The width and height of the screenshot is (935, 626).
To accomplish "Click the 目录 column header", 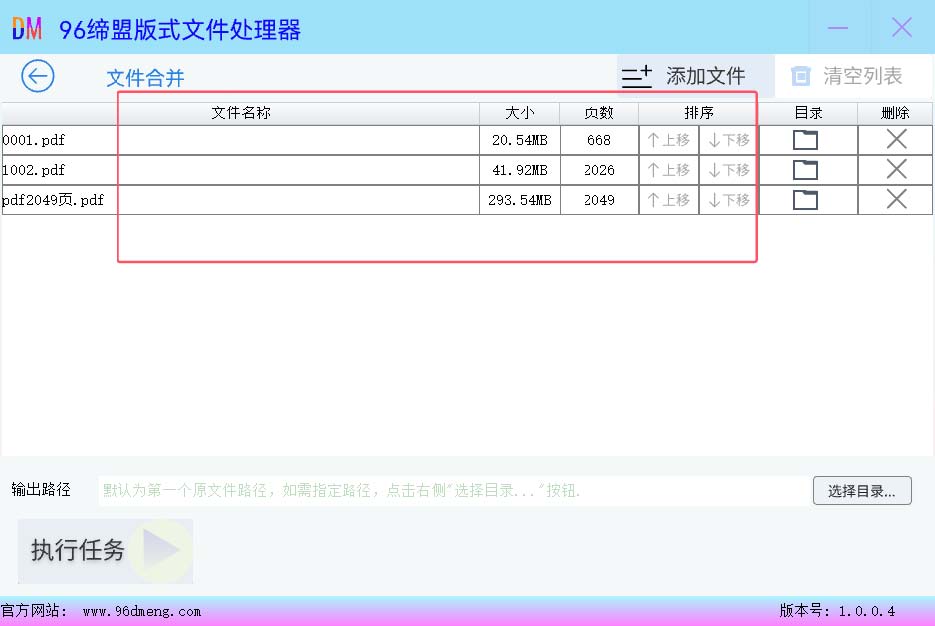I will tap(808, 113).
